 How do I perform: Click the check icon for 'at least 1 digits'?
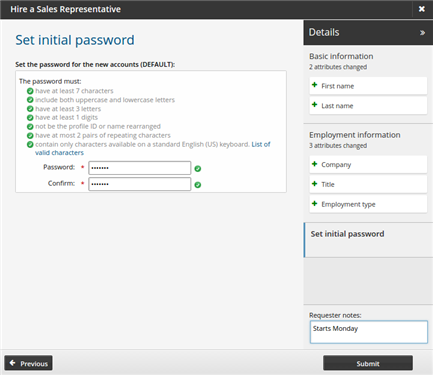point(30,117)
